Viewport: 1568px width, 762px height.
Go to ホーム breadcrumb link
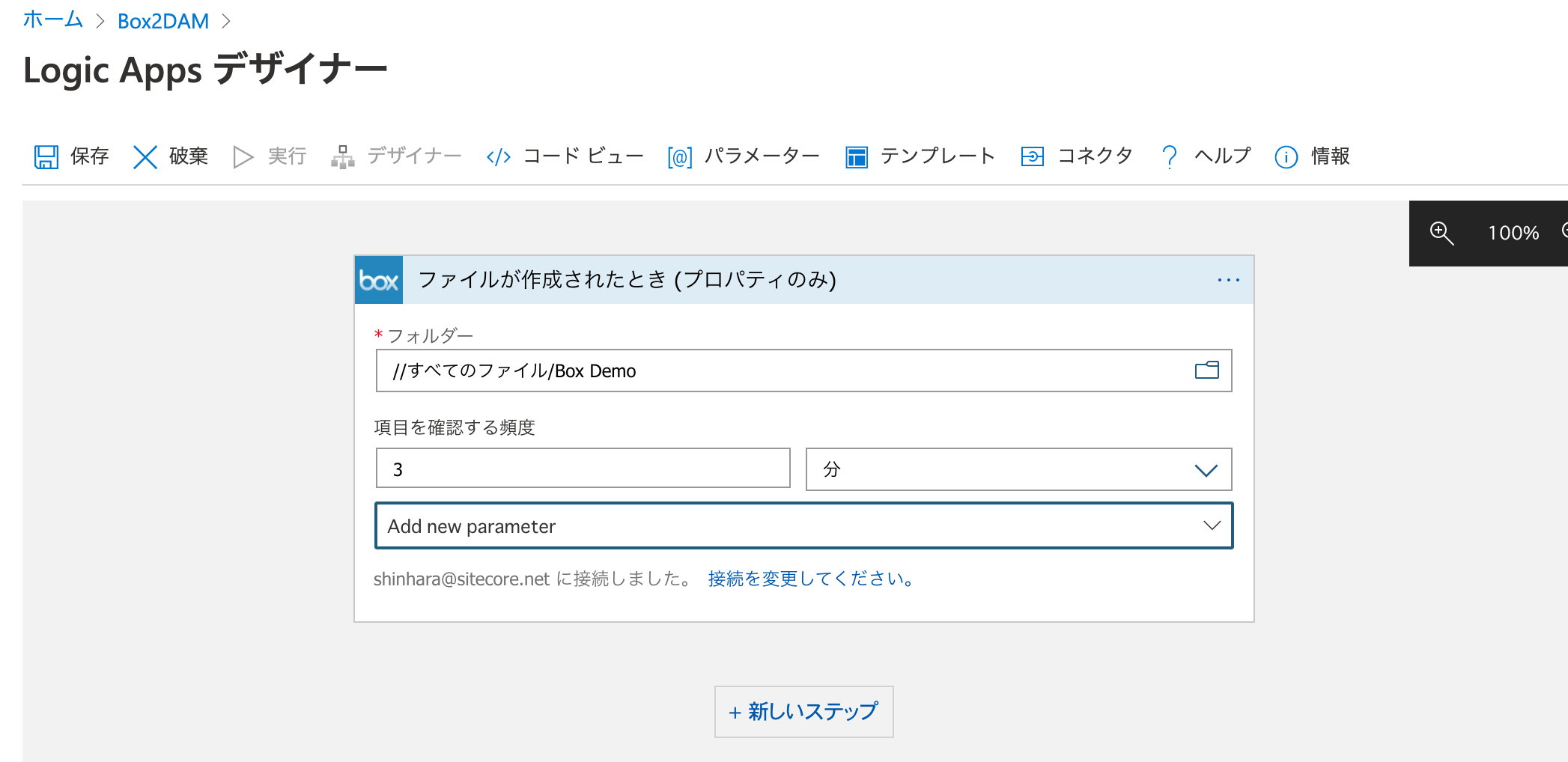pyautogui.click(x=52, y=20)
